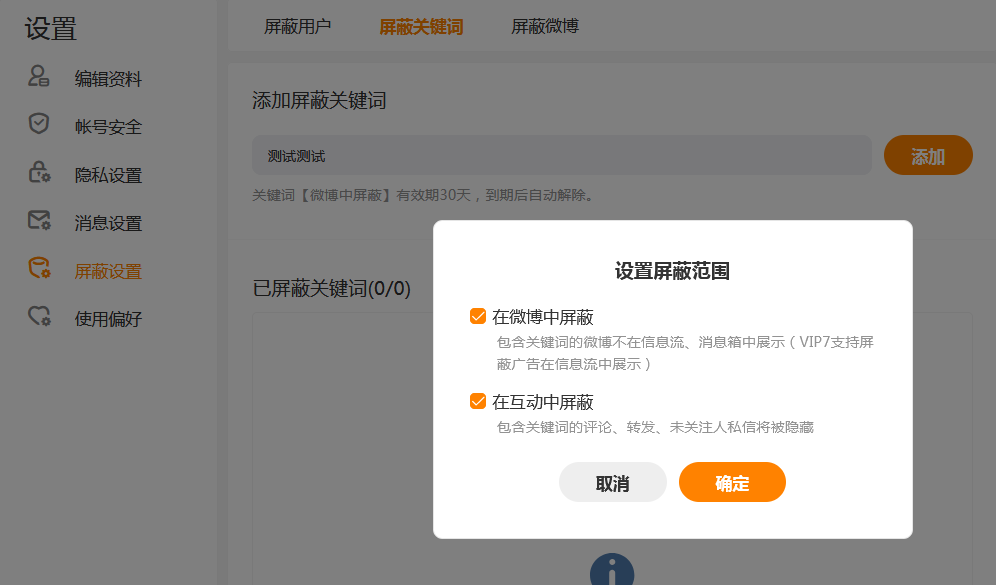Click the 使用偏好 heart icon
Screen dimensions: 996x585
(x=39, y=316)
